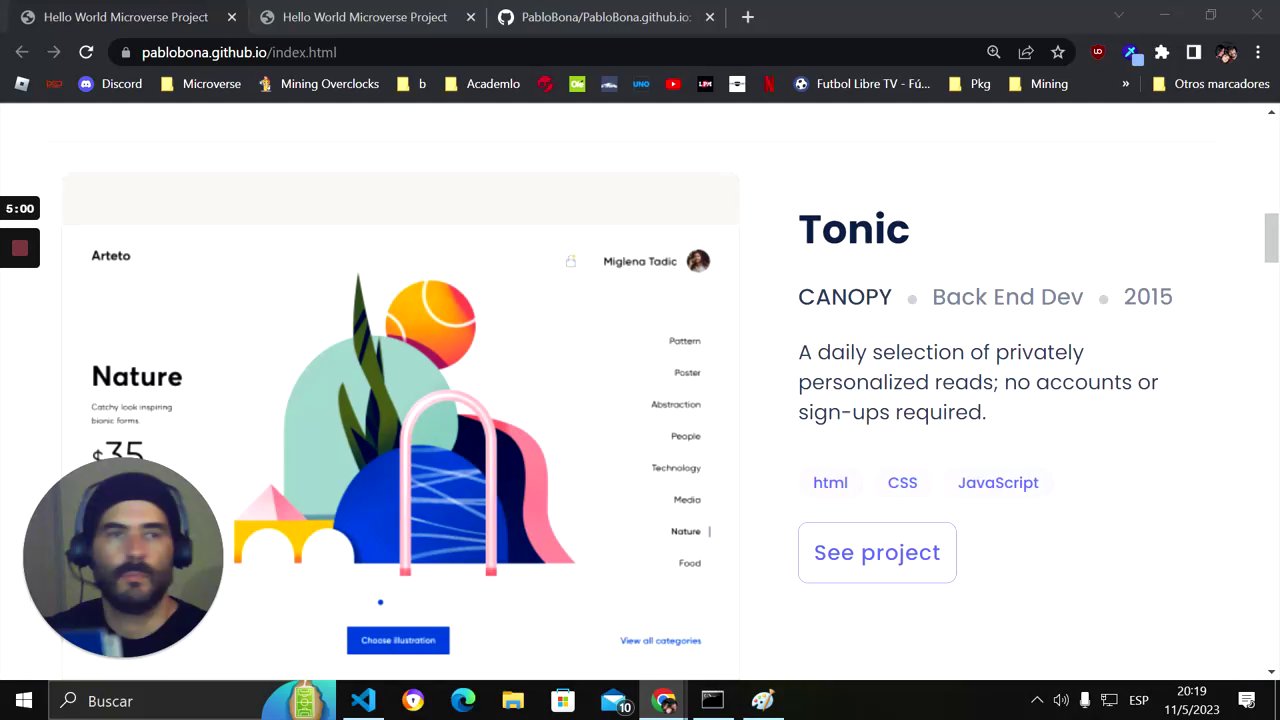
Task: Open a new tab with plus button
Action: pyautogui.click(x=748, y=17)
